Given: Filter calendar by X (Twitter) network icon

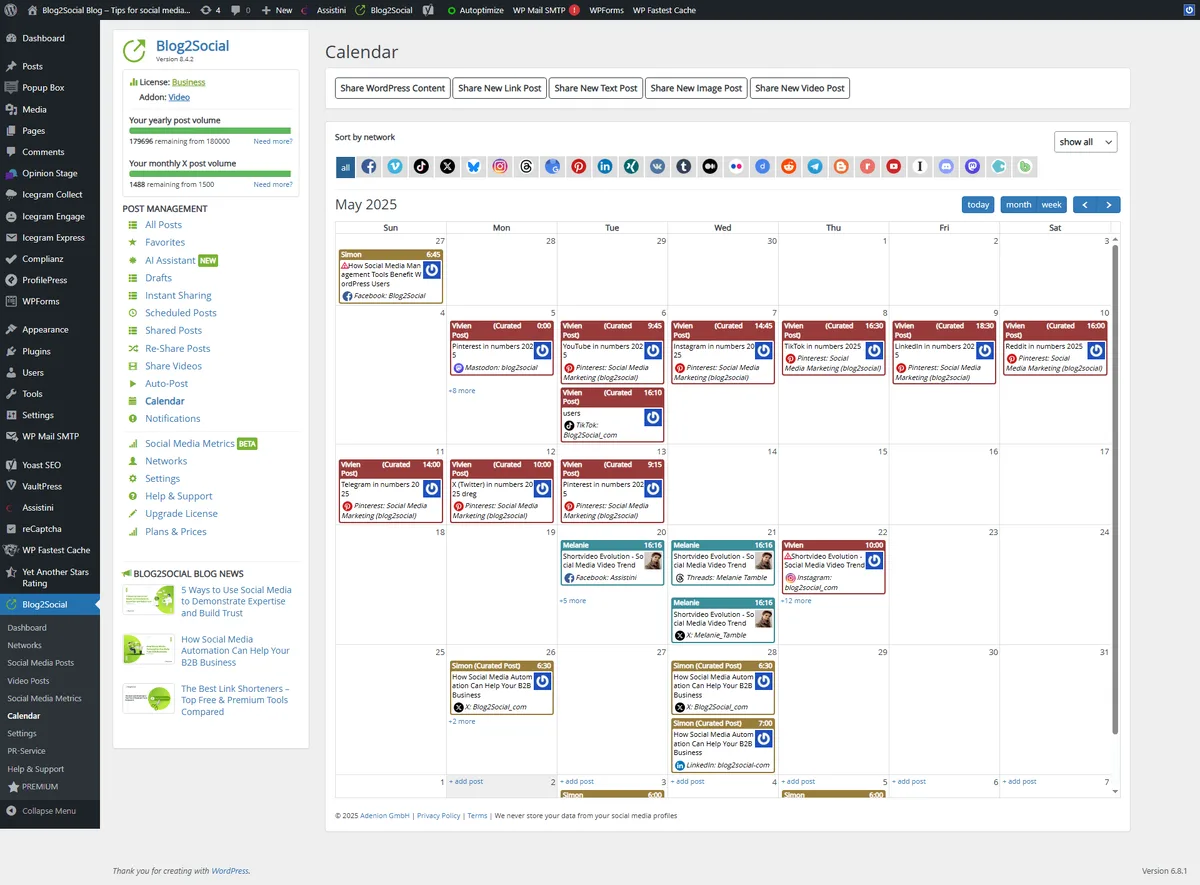Looking at the screenshot, I should click(447, 167).
